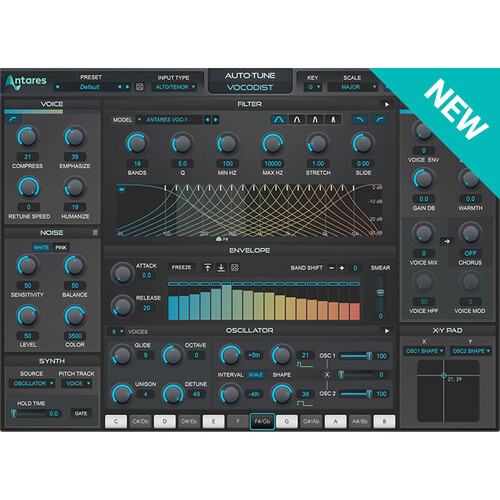This screenshot has height=500, width=500.
Task: Open the Input Type dropdown
Action: [175, 87]
